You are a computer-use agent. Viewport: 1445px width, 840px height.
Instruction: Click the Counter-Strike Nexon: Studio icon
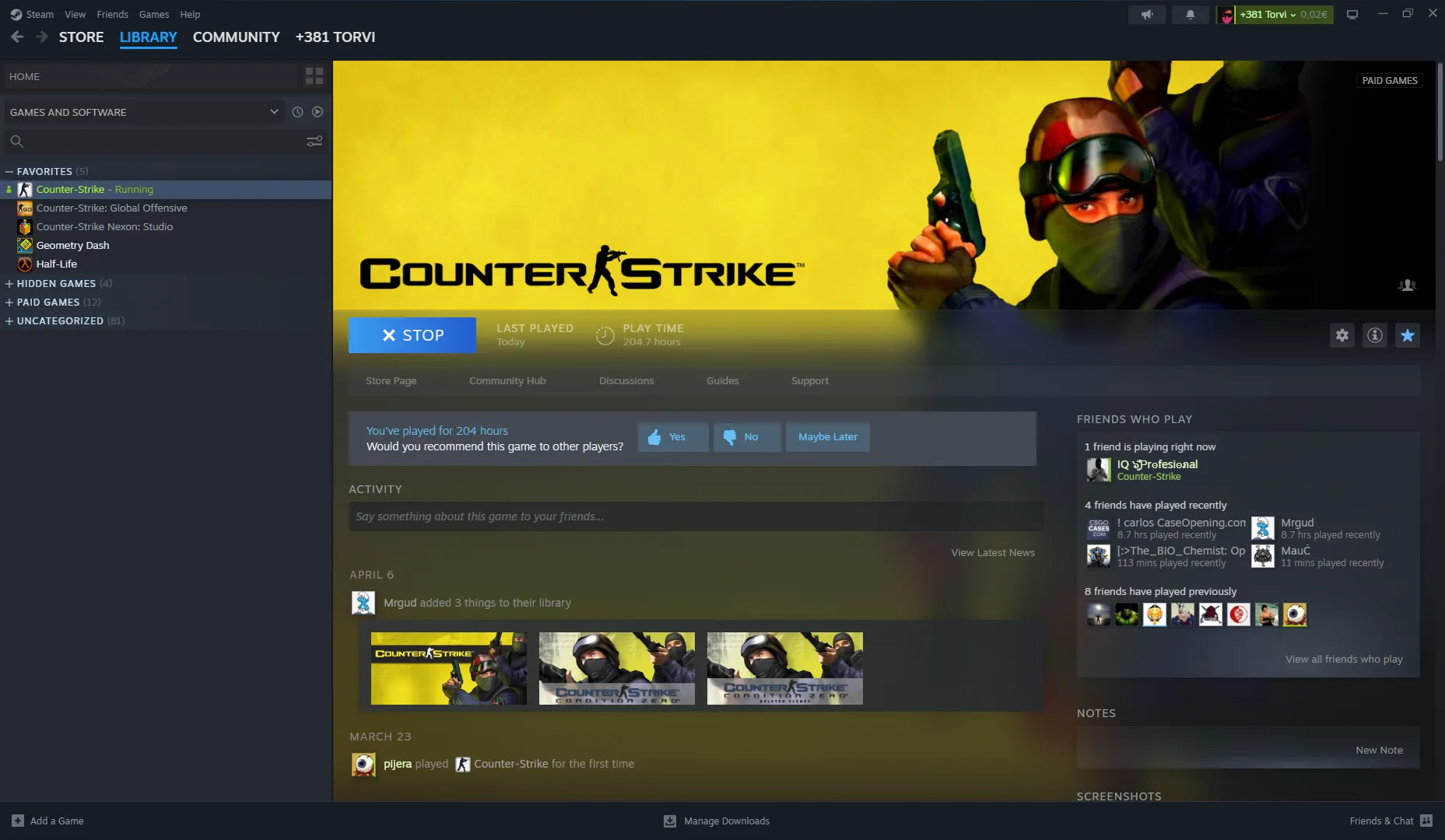click(25, 227)
